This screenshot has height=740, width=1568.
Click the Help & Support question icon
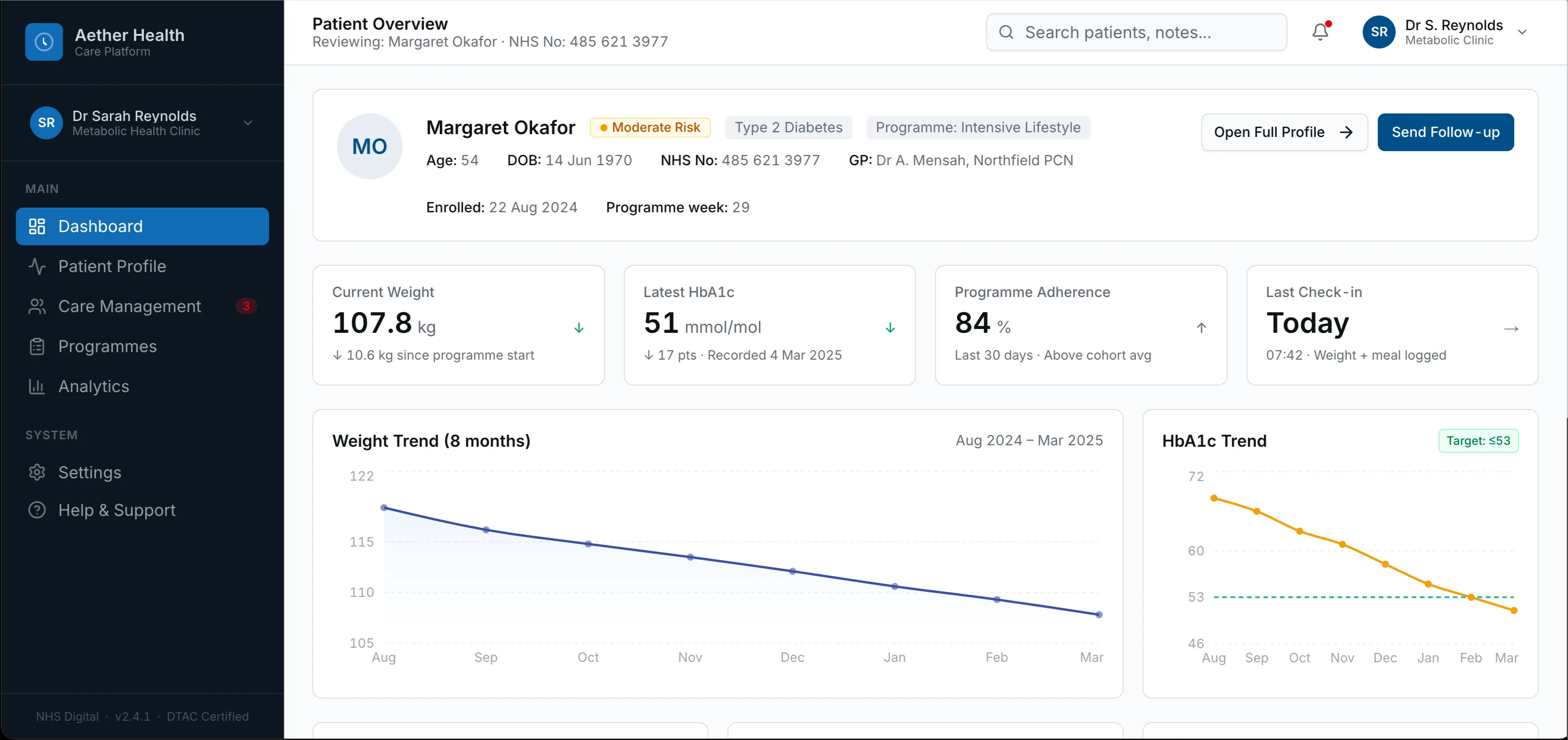pyautogui.click(x=37, y=510)
